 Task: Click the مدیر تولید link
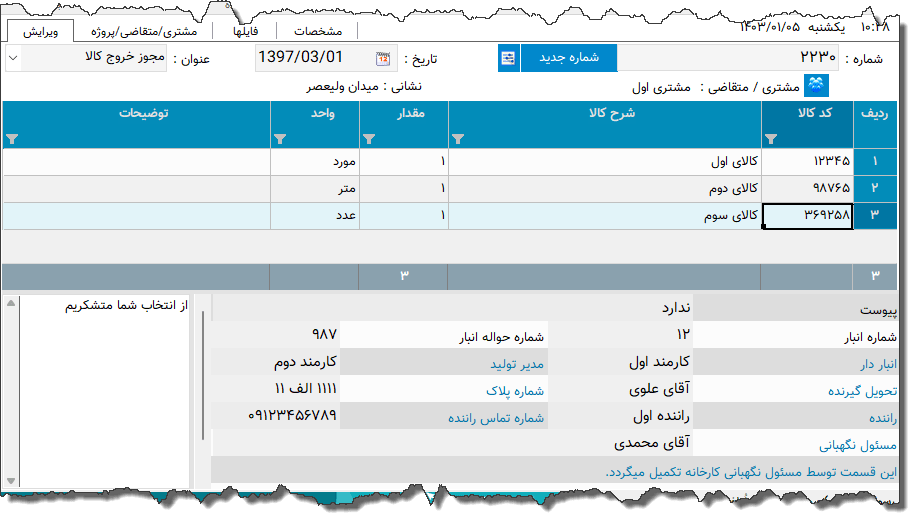point(517,364)
